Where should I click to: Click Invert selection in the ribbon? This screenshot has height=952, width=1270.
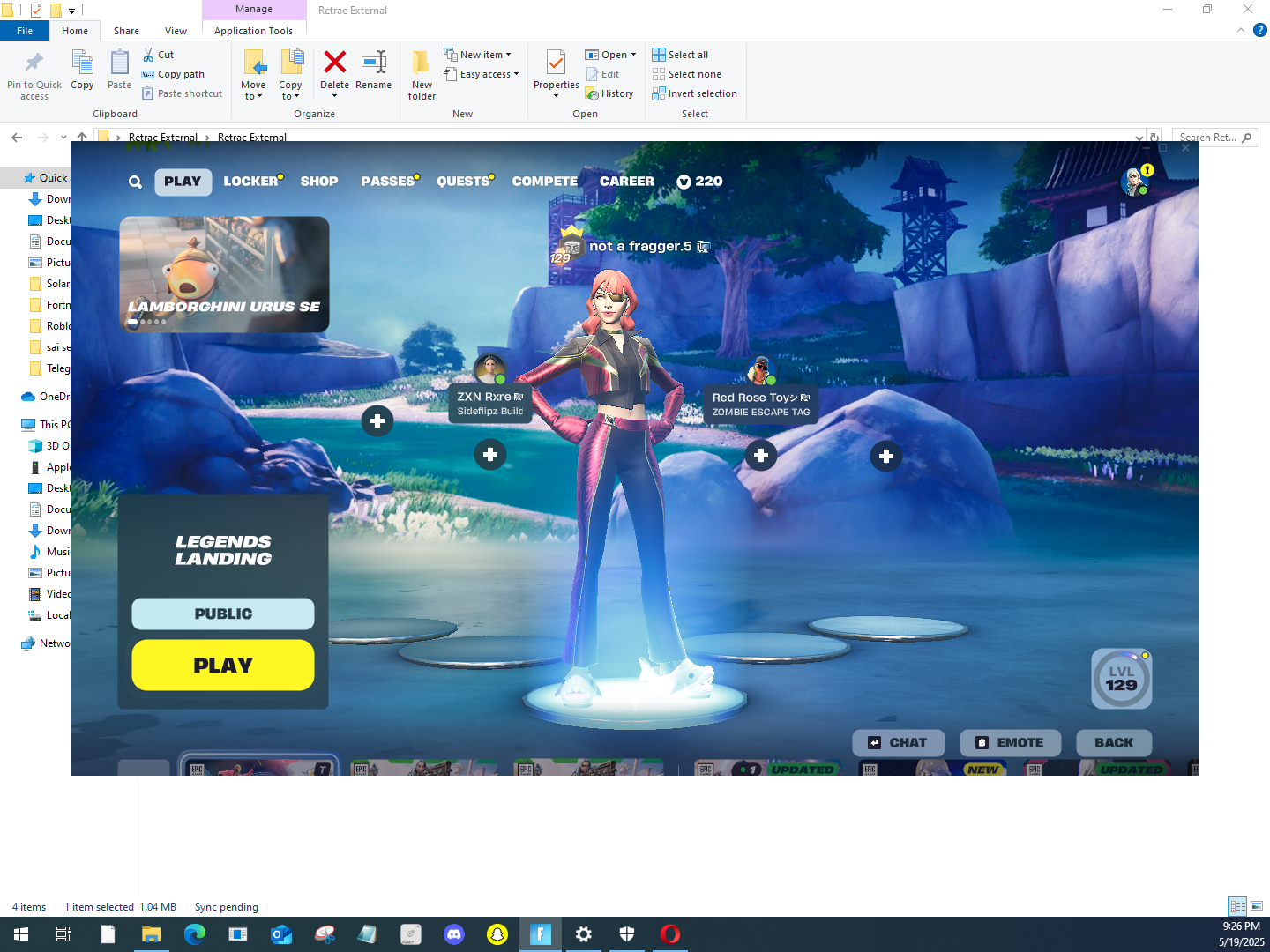[x=694, y=93]
